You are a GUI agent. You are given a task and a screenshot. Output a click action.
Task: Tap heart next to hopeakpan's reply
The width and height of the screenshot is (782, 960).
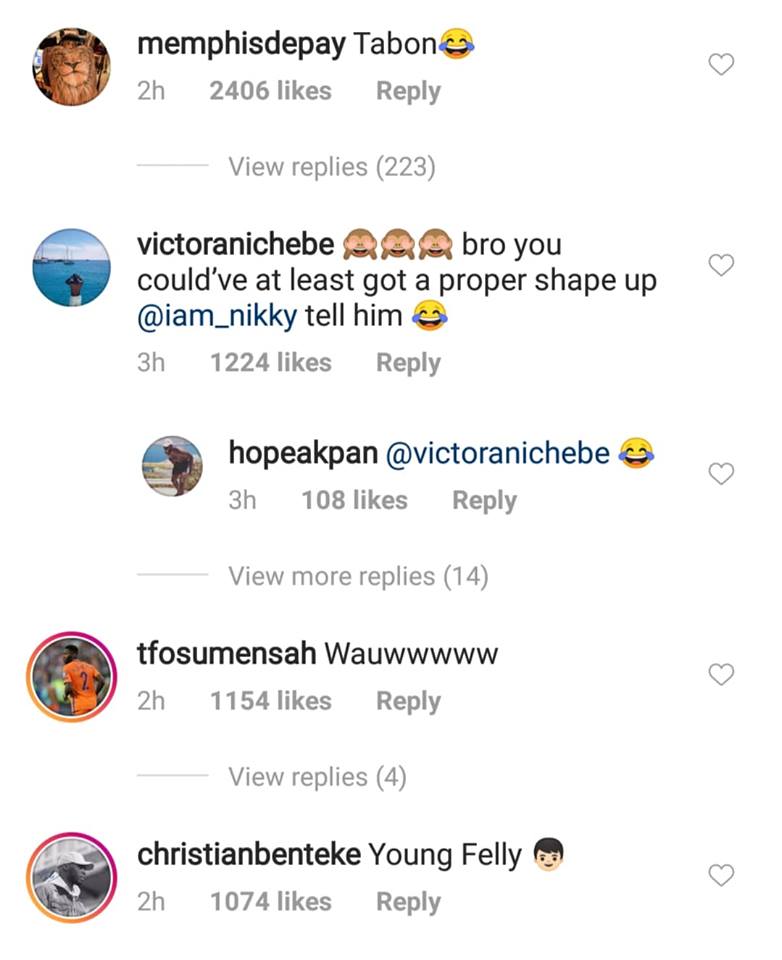click(721, 474)
